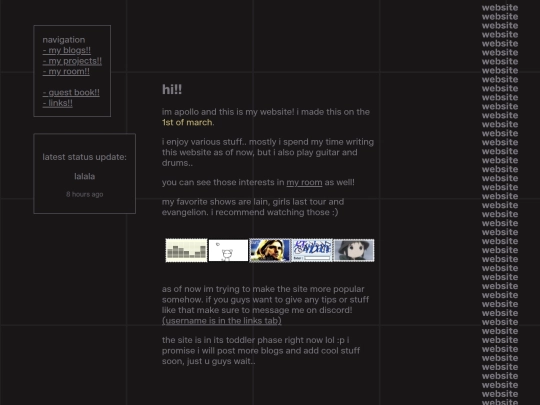Click the '8 hours ago' timestamp
This screenshot has height=405, width=540.
pos(84,194)
